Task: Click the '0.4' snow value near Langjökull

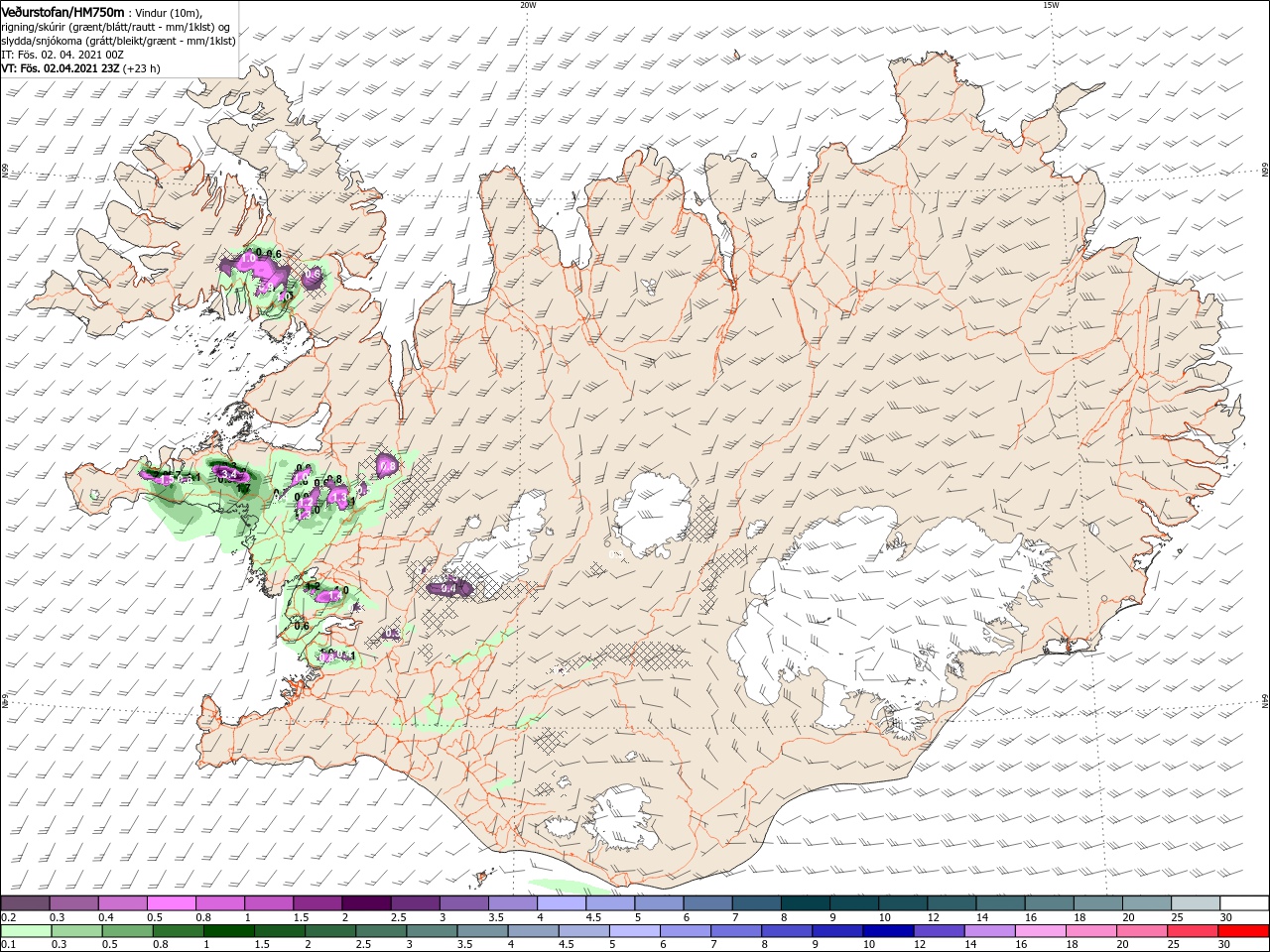Action: click(448, 589)
